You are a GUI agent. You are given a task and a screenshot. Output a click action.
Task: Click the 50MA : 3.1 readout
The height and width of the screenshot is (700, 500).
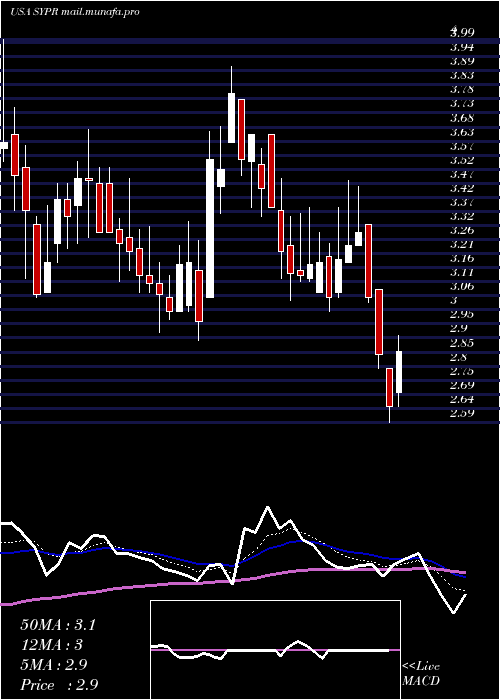point(58,625)
